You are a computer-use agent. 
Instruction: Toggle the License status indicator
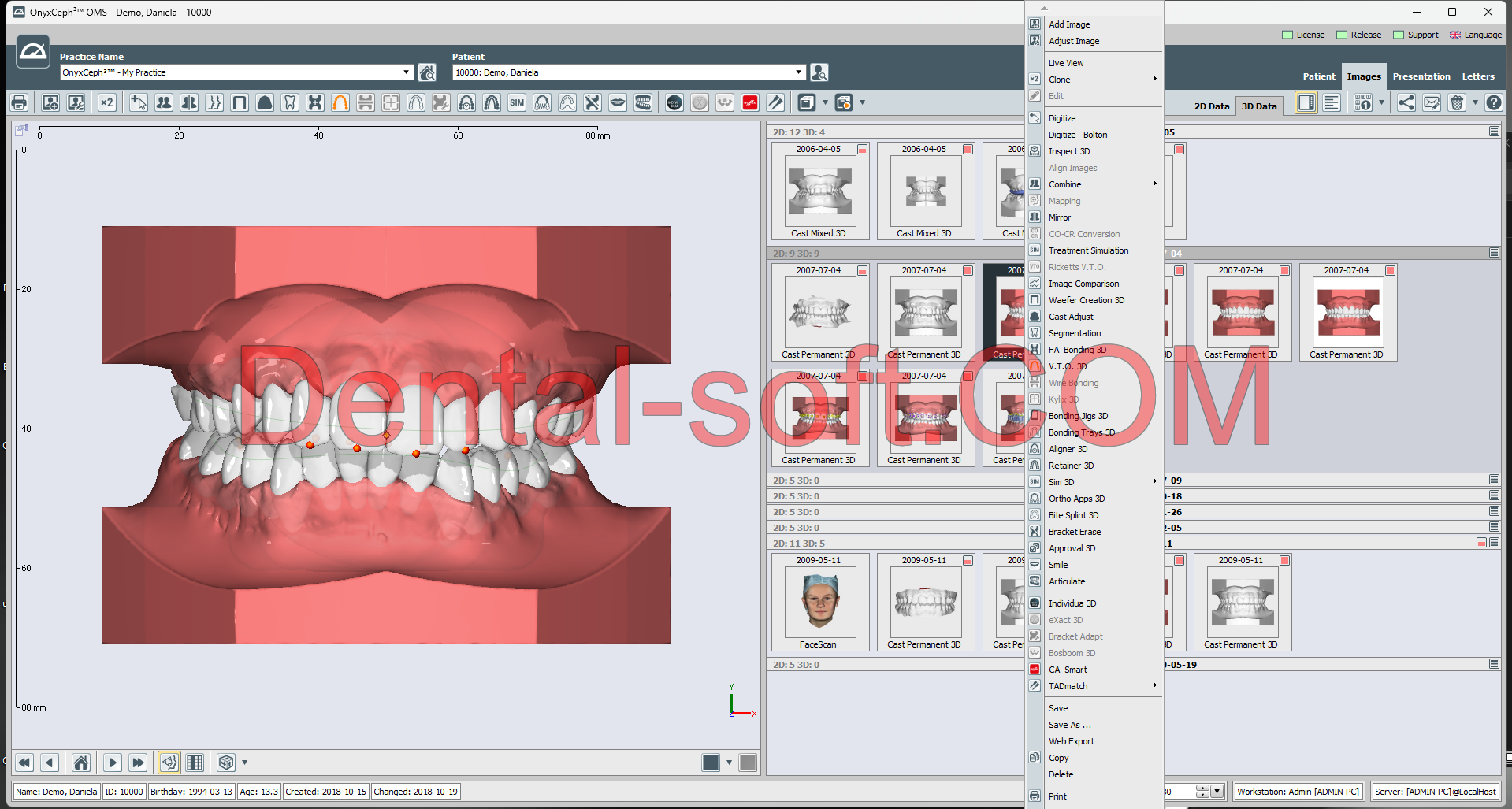[x=1287, y=35]
